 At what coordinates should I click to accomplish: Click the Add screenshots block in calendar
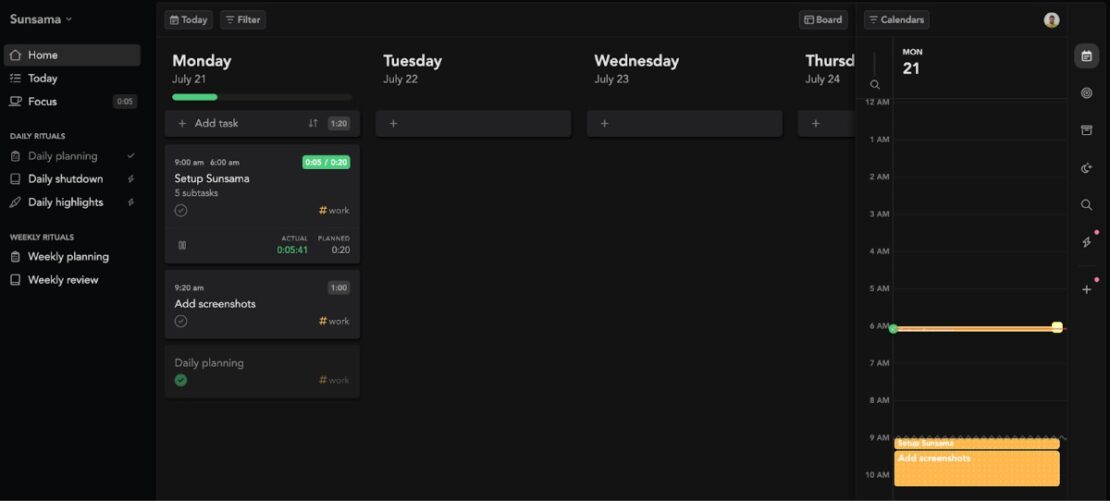pos(976,468)
